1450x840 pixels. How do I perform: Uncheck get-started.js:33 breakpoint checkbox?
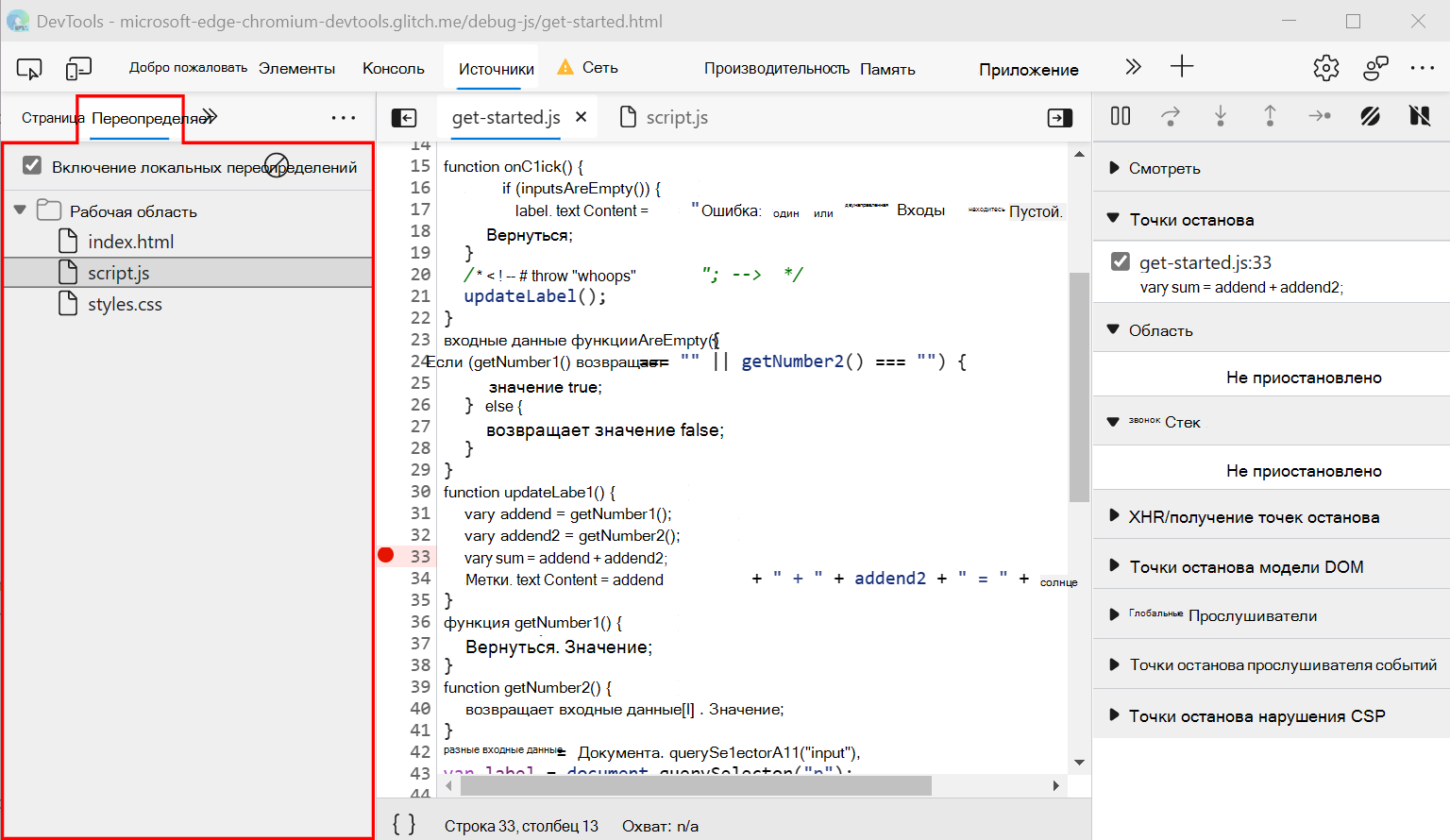tap(1121, 261)
